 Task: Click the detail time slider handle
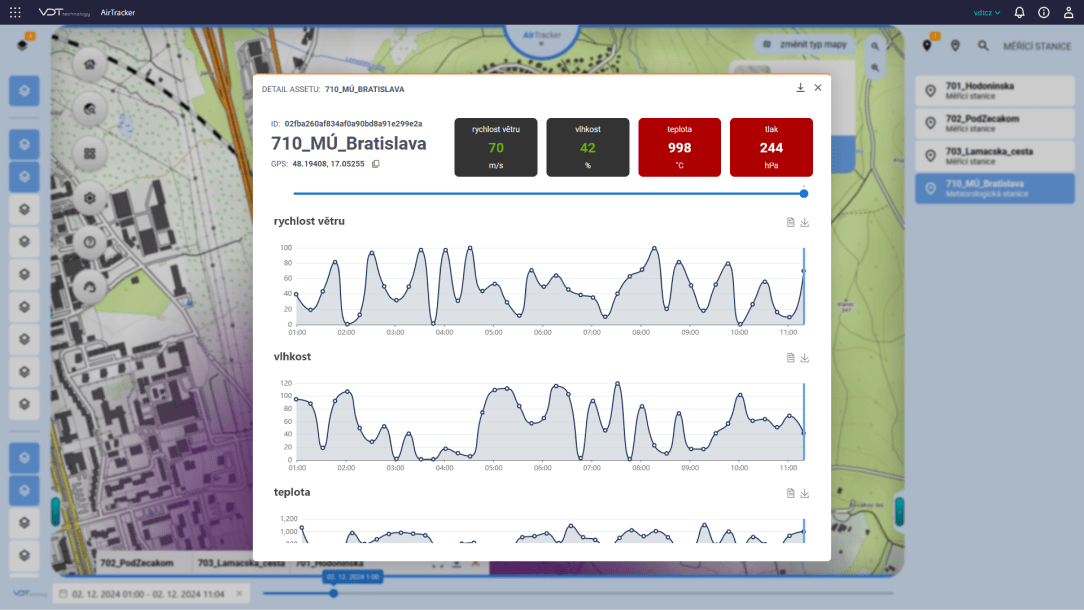(x=804, y=194)
